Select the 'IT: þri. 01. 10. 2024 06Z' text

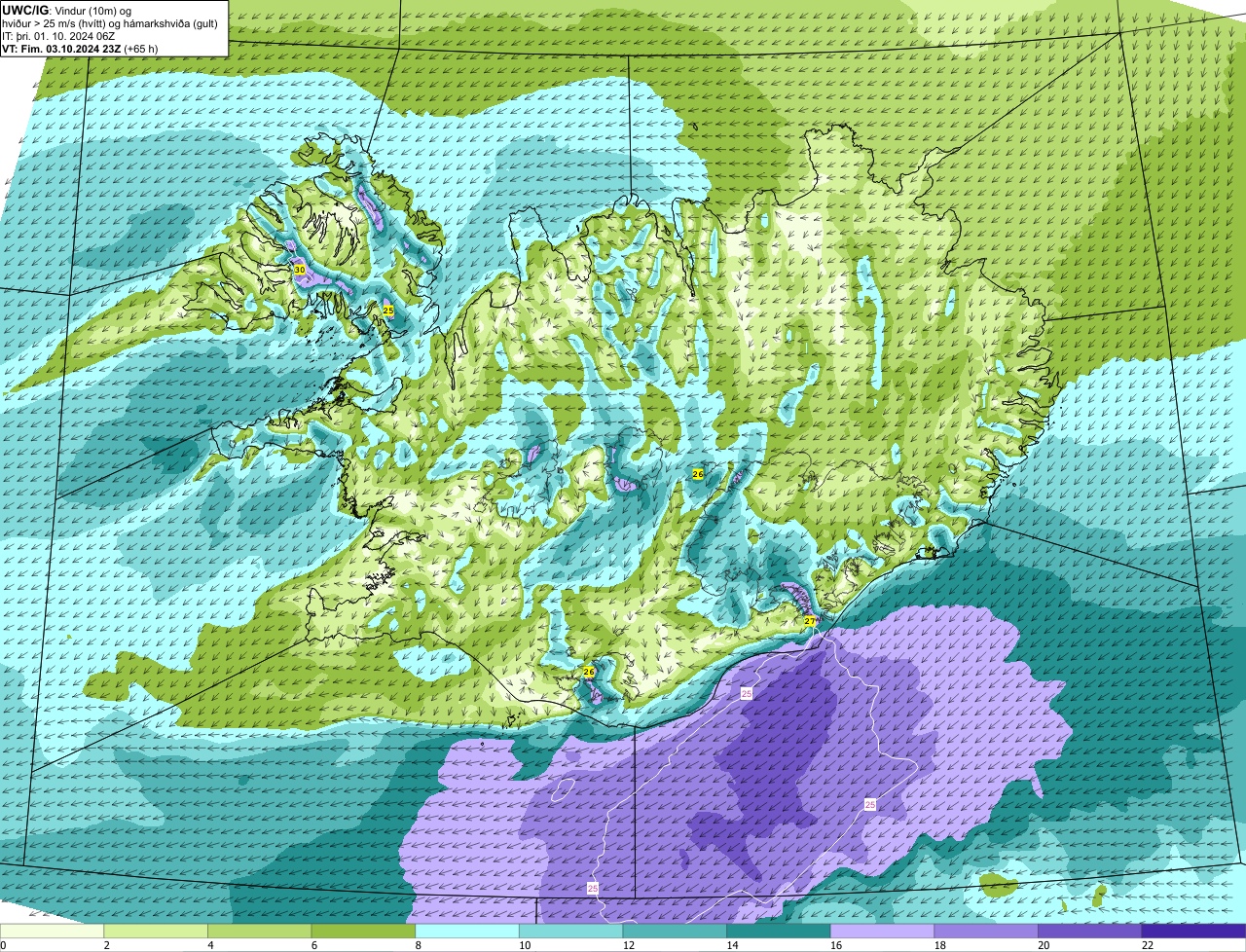point(58,36)
